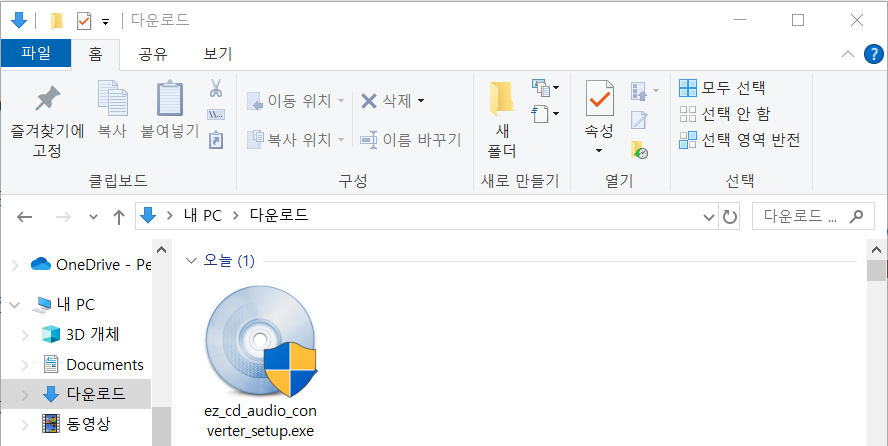Click the Cut scissors icon

pos(216,88)
